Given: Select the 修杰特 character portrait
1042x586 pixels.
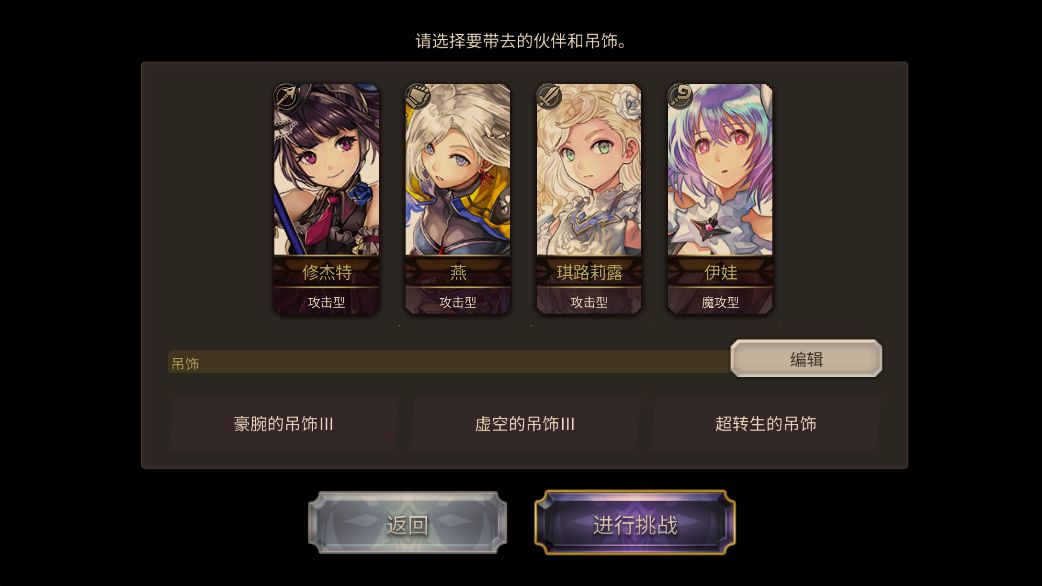Looking at the screenshot, I should [x=326, y=169].
